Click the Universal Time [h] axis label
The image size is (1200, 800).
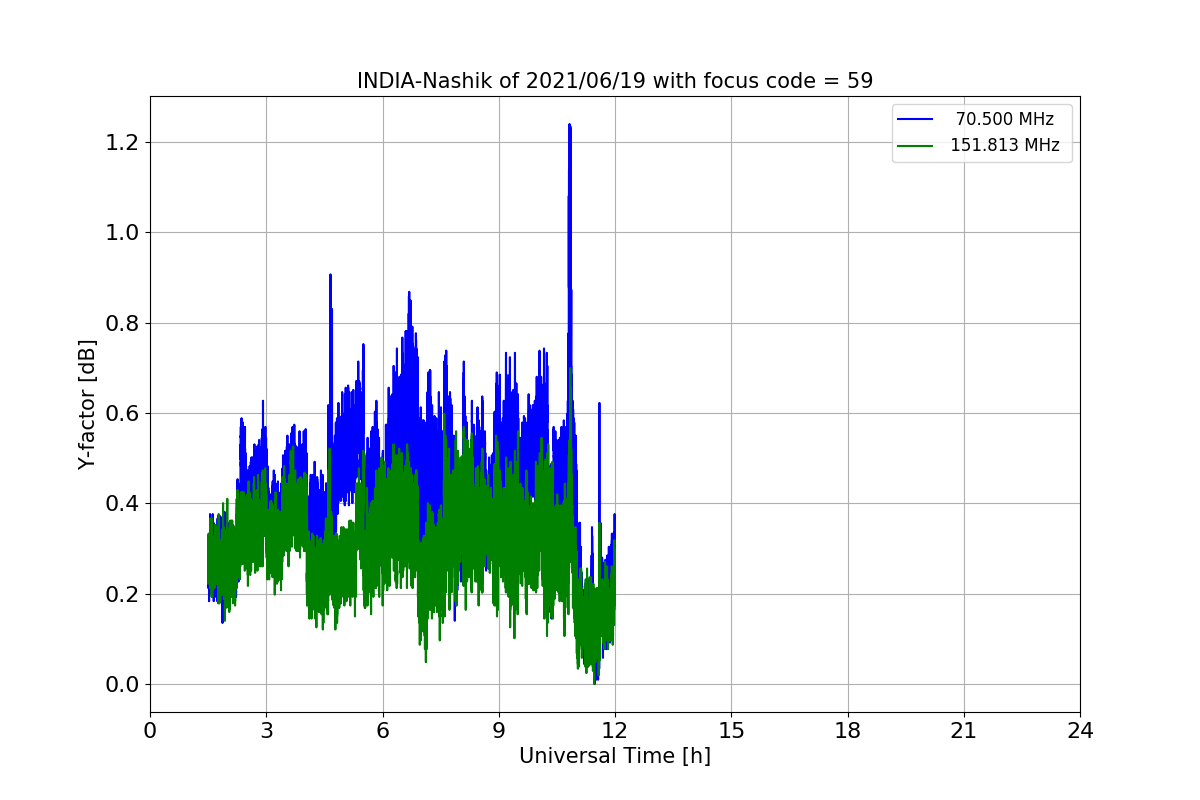pyautogui.click(x=615, y=757)
